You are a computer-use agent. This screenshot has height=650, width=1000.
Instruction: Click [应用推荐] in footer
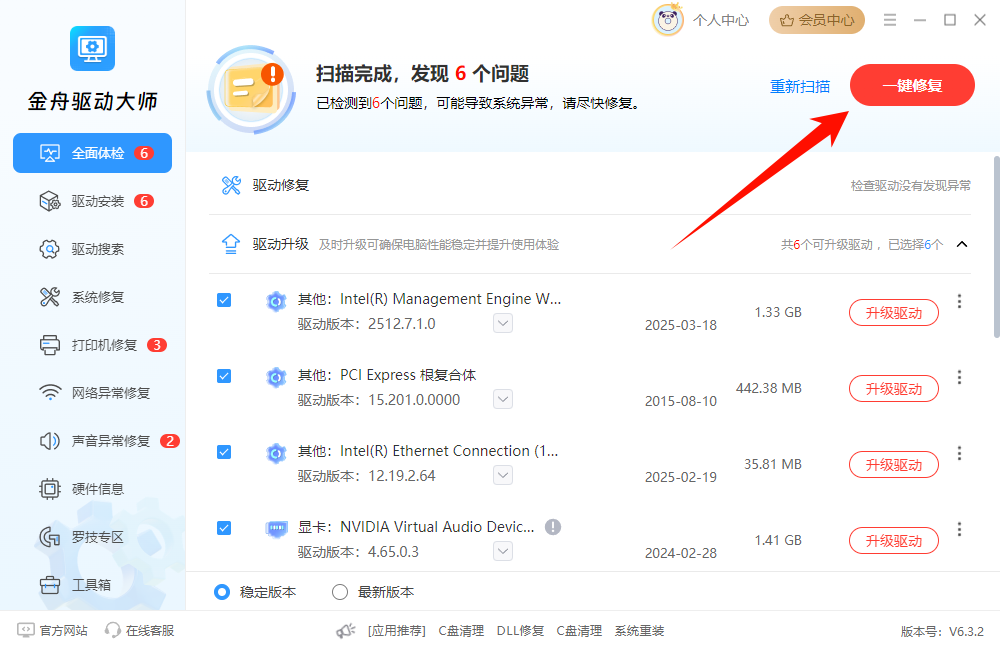pyautogui.click(x=397, y=631)
